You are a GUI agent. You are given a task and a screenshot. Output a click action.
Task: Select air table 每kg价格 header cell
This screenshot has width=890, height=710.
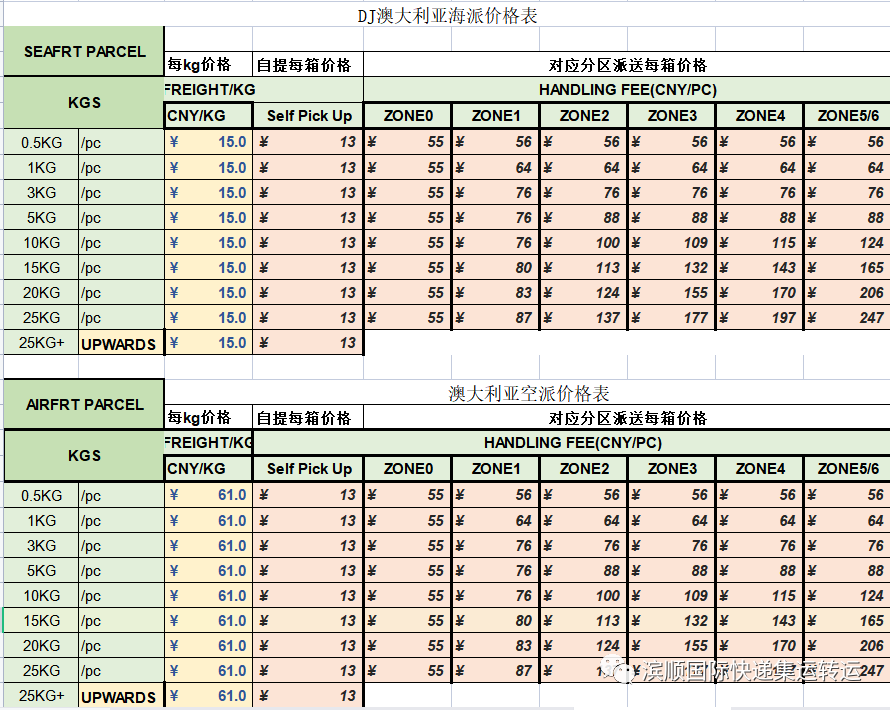[x=208, y=418]
